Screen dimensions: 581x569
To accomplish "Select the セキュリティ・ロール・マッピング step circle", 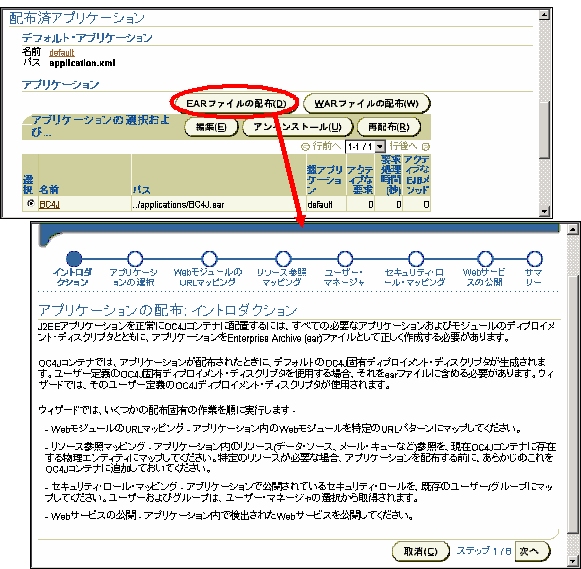I will pyautogui.click(x=416, y=259).
